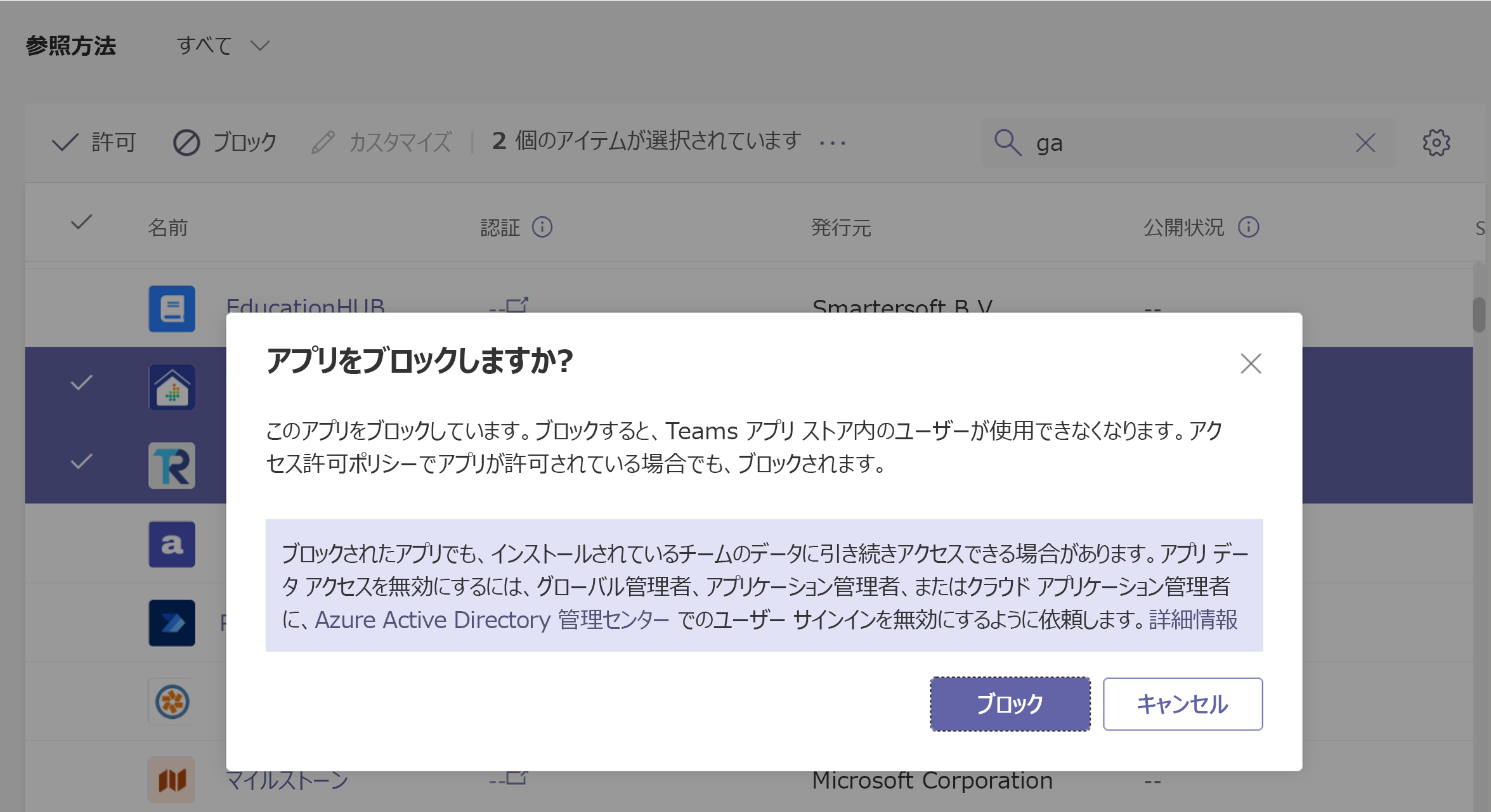Click the 参照方法 label
1491x812 pixels.
(x=71, y=46)
